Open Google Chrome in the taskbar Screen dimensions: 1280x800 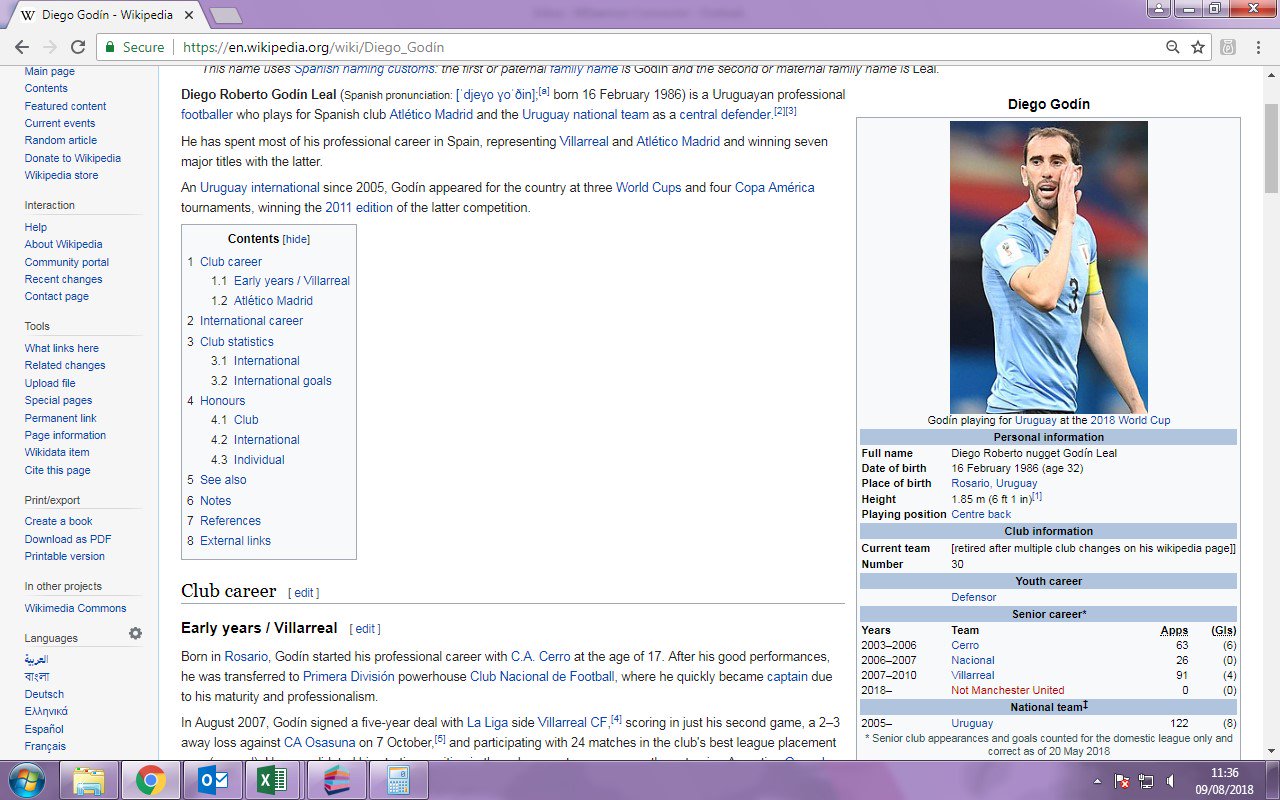tap(151, 781)
